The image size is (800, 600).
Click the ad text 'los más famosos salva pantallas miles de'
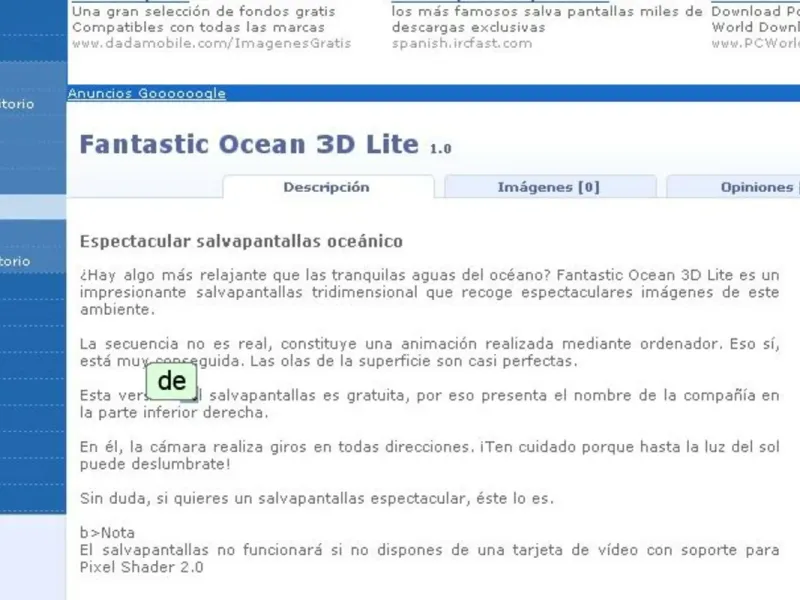(547, 11)
